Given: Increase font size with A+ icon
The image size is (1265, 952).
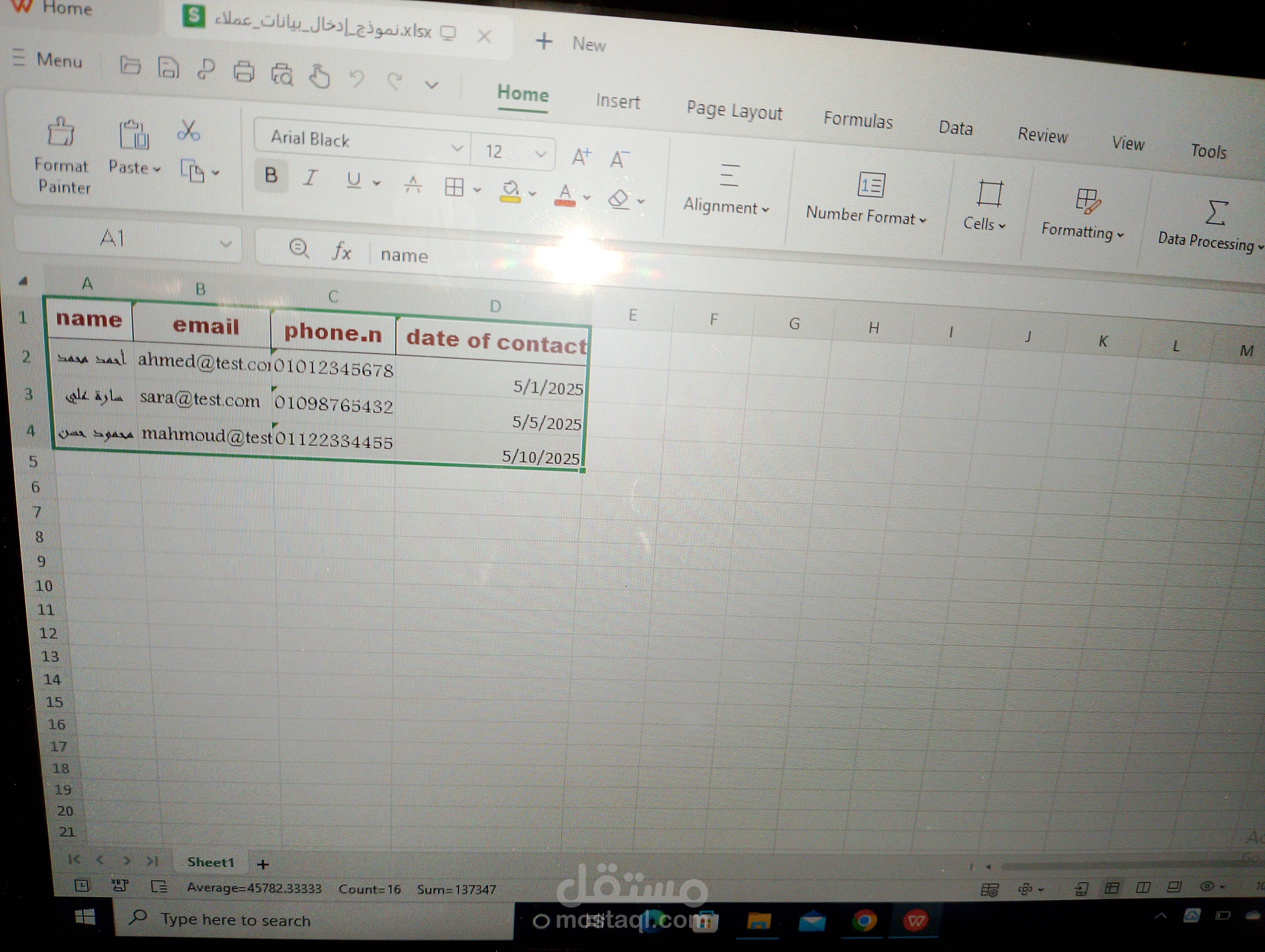Looking at the screenshot, I should click(581, 156).
